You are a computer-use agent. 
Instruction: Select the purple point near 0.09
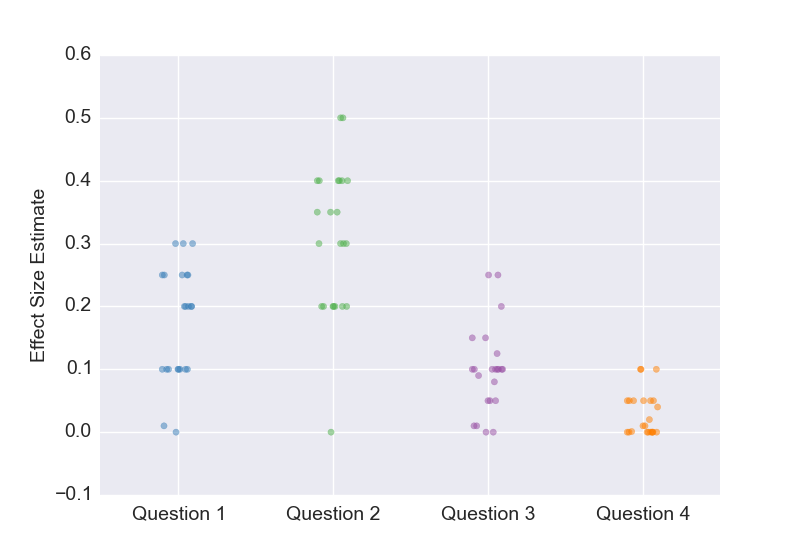click(478, 376)
